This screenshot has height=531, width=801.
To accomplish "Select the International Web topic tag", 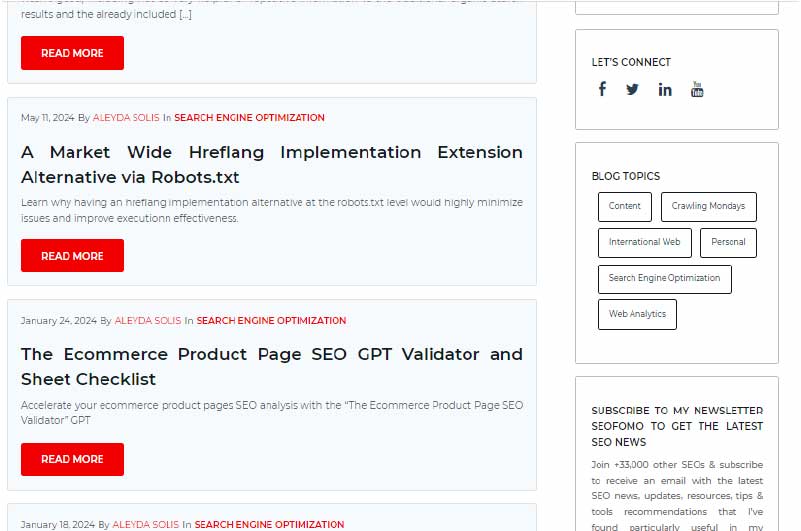I will pyautogui.click(x=645, y=243).
